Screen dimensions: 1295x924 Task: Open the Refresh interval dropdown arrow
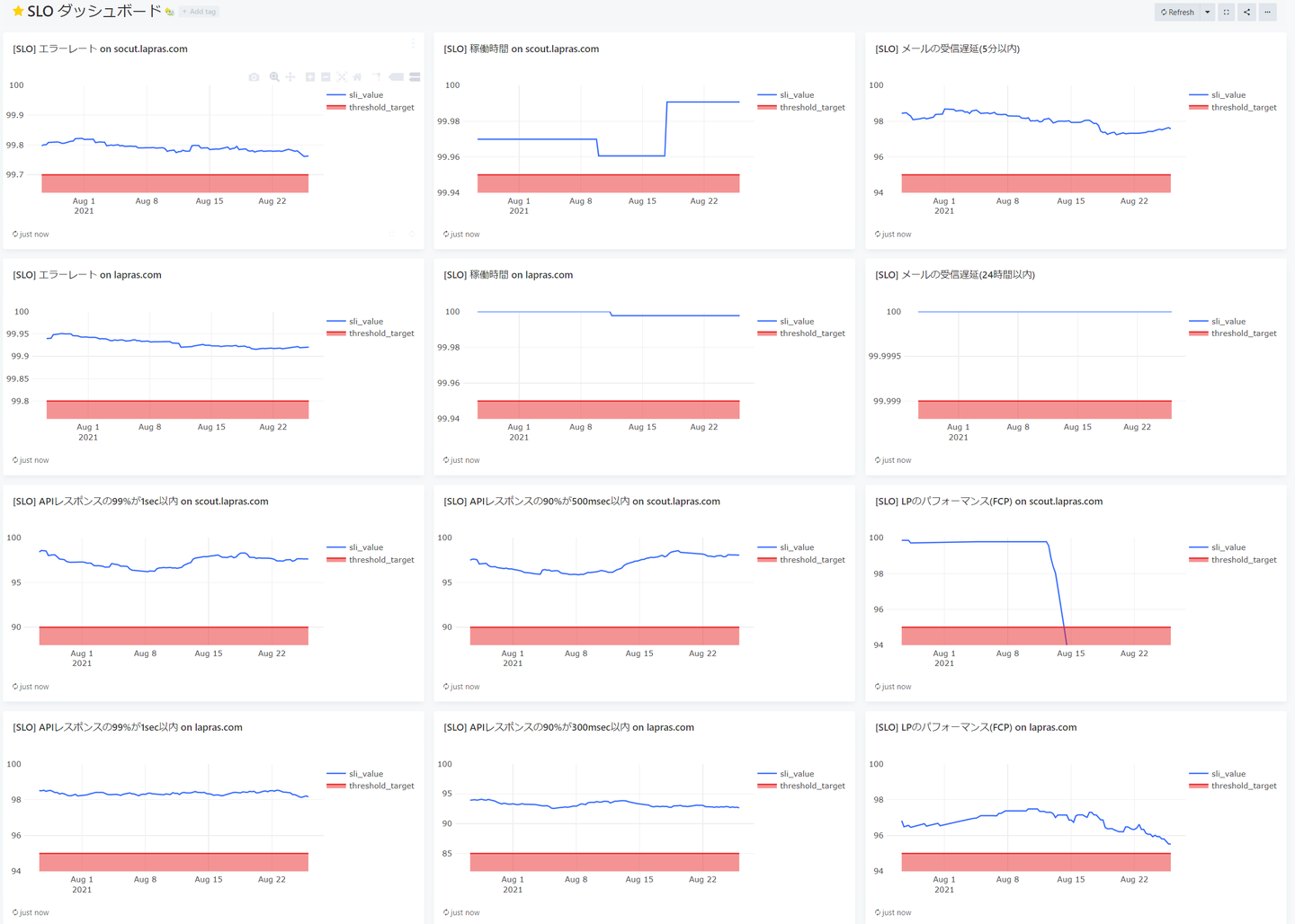coord(1208,12)
